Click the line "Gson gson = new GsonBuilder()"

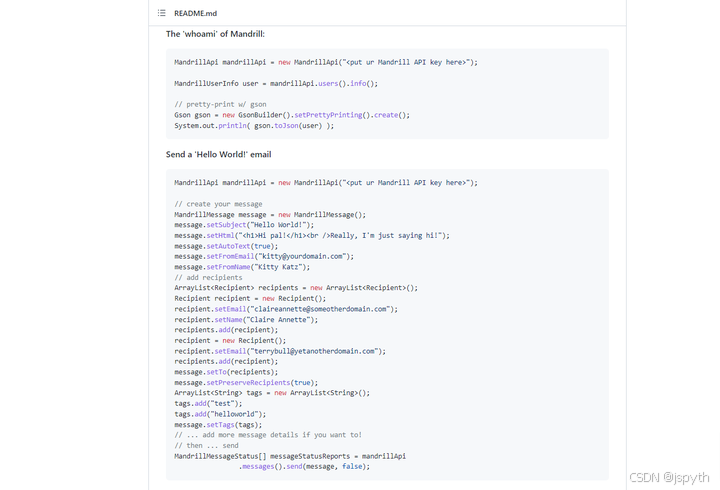tap(292, 115)
